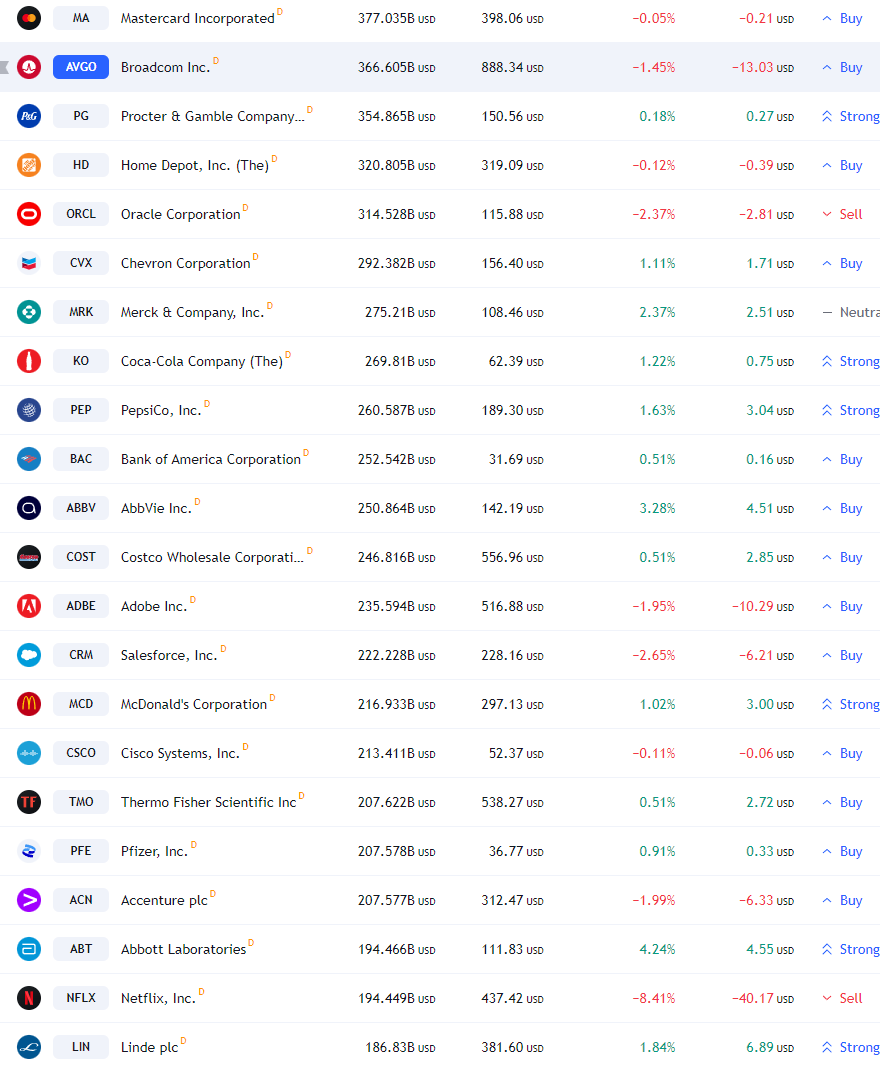Click the Netflix logo icon

[x=29, y=998]
